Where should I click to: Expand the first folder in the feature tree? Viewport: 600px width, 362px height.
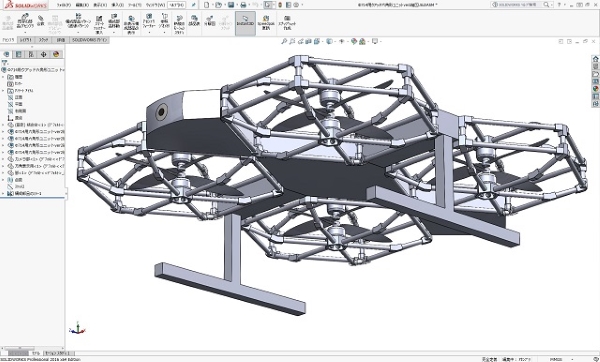(x=3, y=77)
